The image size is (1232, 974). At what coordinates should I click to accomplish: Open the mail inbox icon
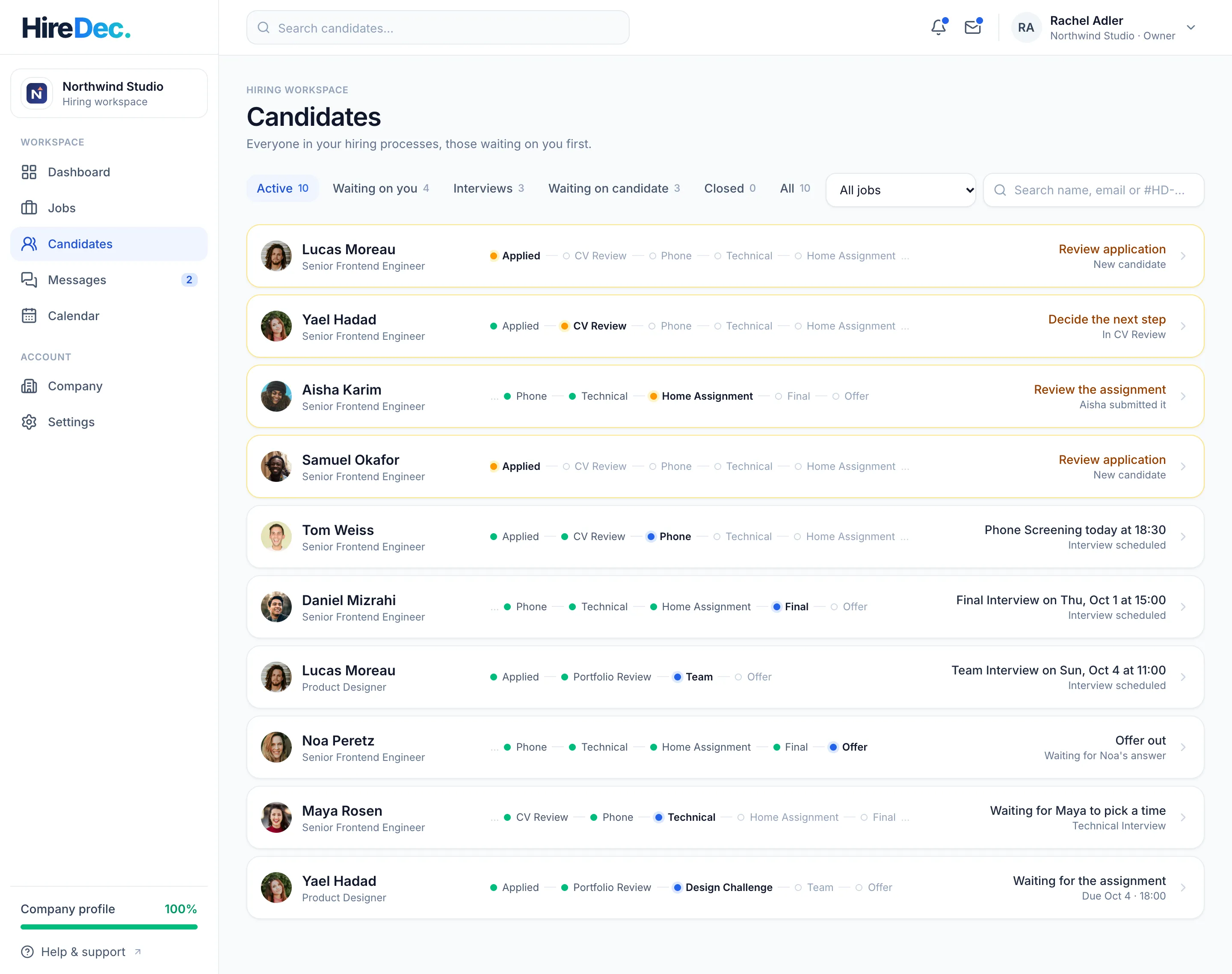[973, 27]
